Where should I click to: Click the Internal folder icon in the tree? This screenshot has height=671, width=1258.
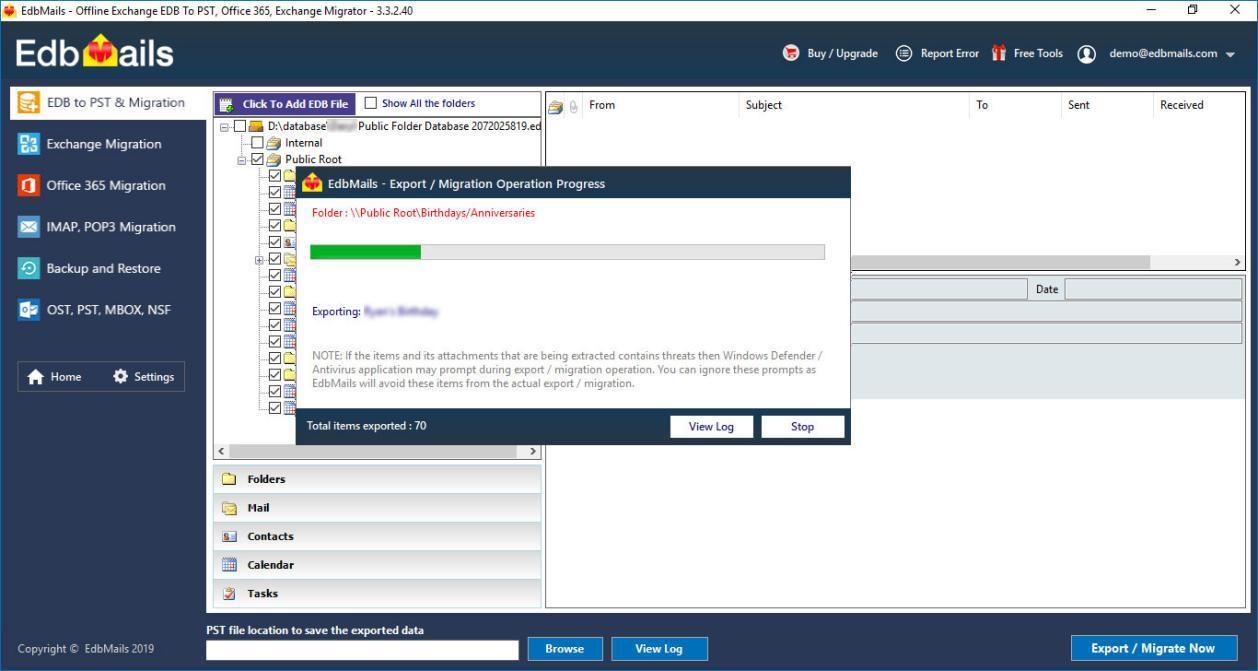click(x=274, y=143)
